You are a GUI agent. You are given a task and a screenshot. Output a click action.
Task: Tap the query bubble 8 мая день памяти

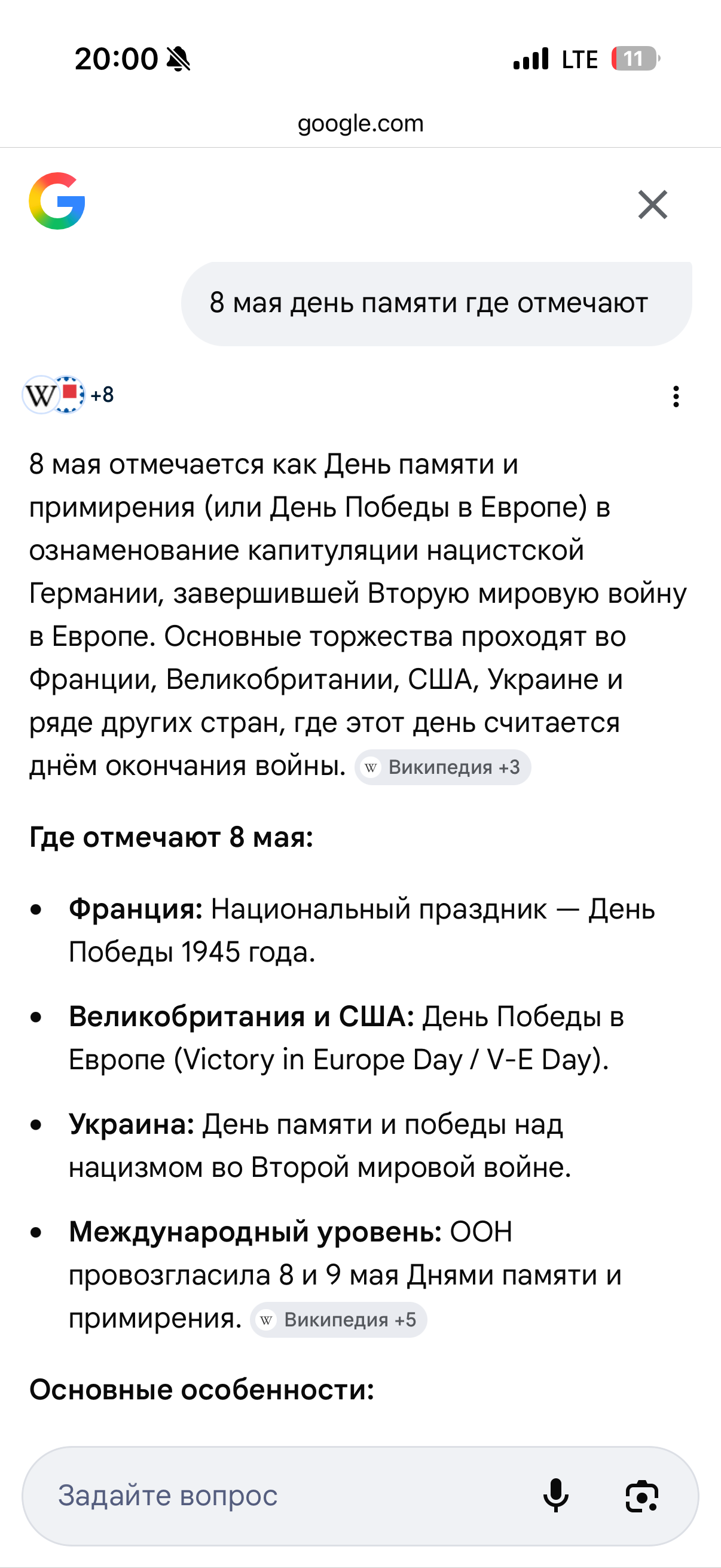tap(436, 304)
